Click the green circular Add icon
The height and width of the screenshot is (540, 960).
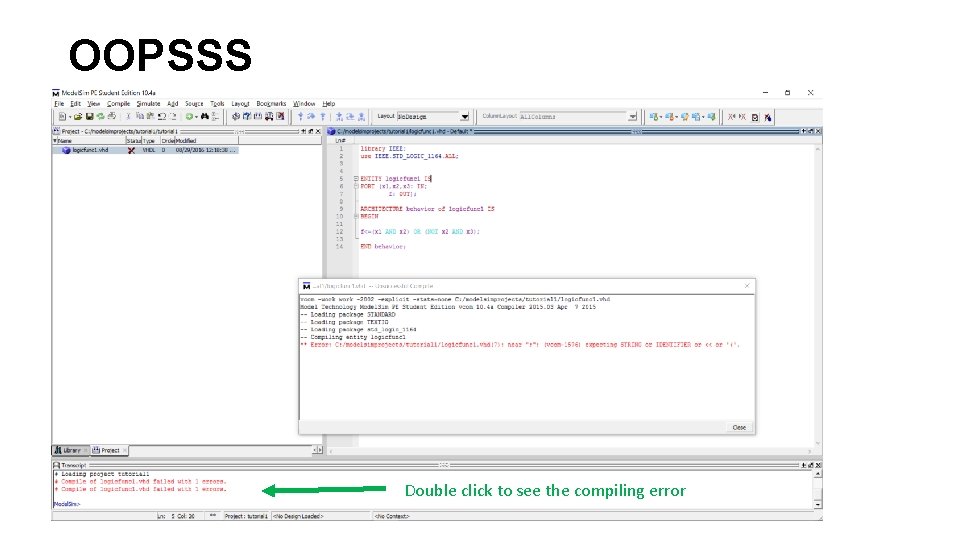point(189,116)
